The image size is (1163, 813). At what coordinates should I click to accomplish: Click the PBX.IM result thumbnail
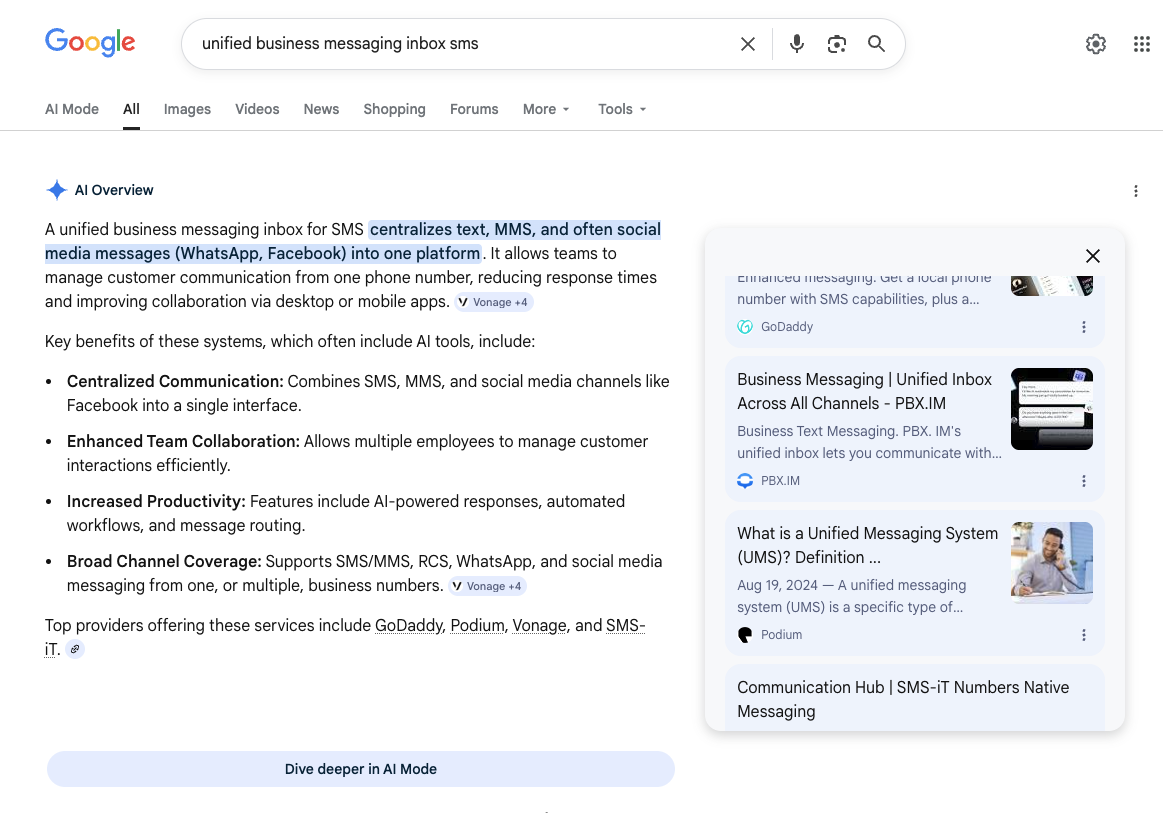(1052, 409)
